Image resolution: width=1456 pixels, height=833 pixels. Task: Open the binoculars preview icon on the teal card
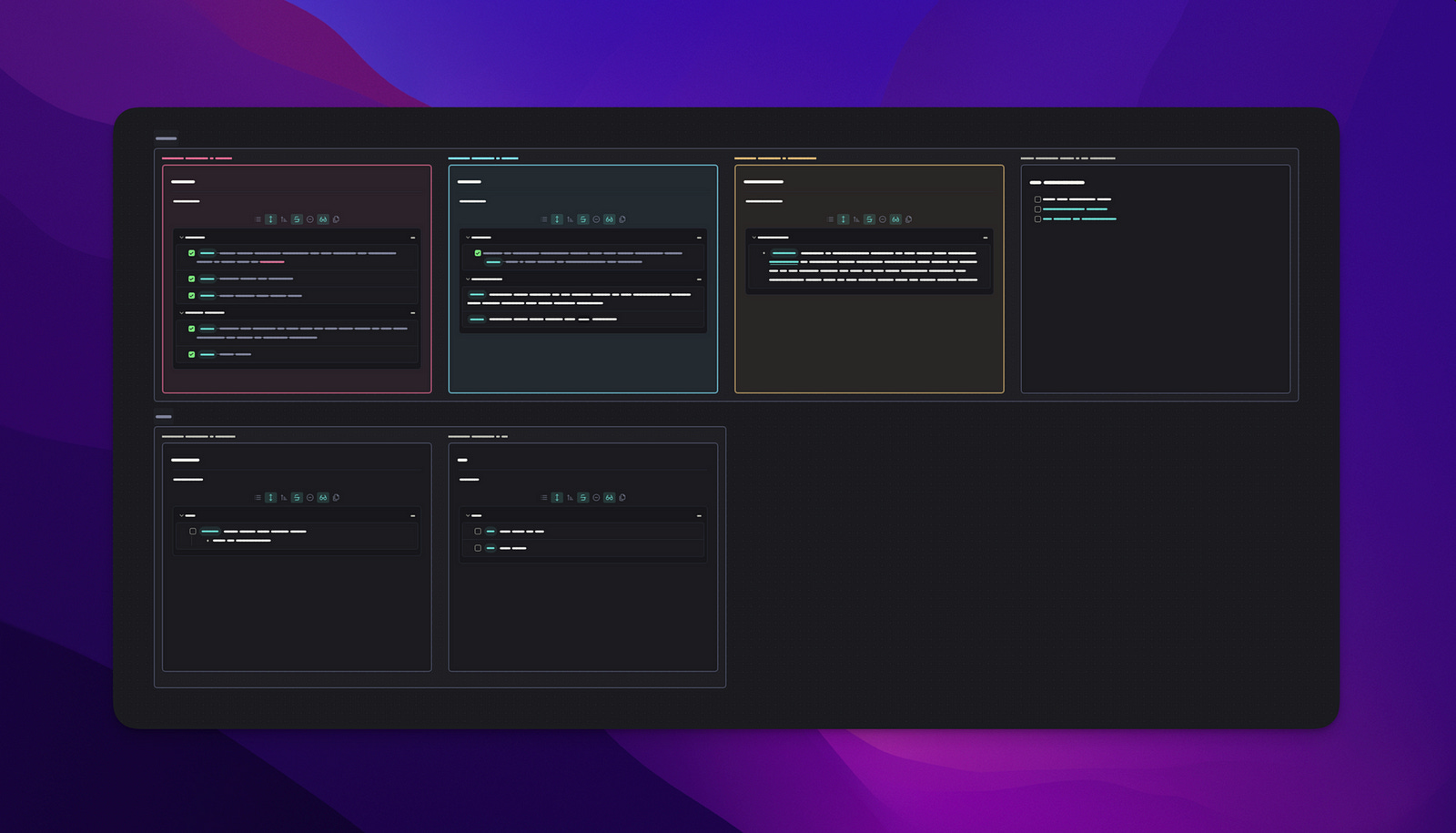(610, 219)
